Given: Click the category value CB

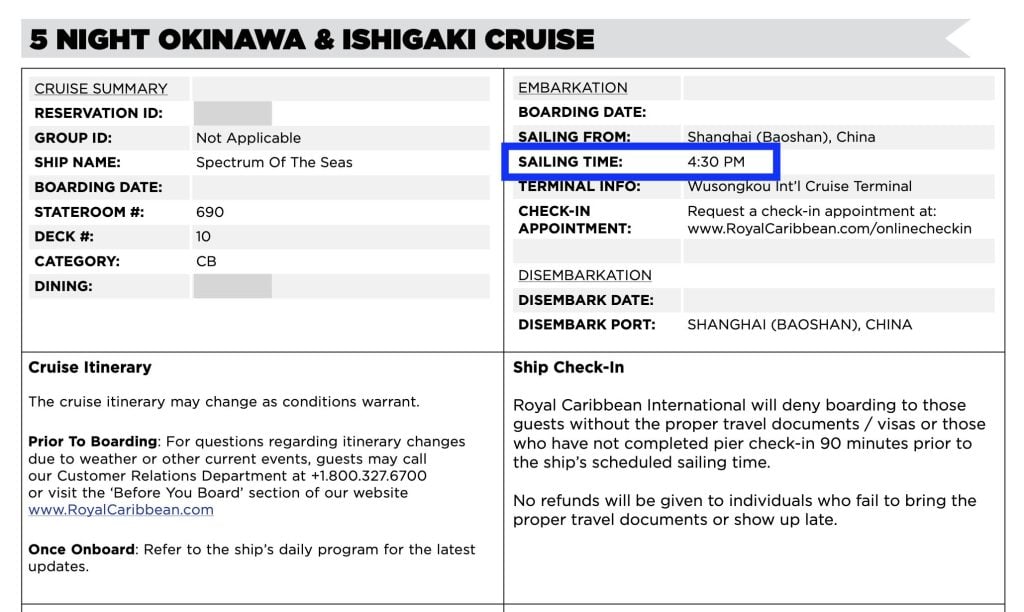Looking at the screenshot, I should pos(206,261).
